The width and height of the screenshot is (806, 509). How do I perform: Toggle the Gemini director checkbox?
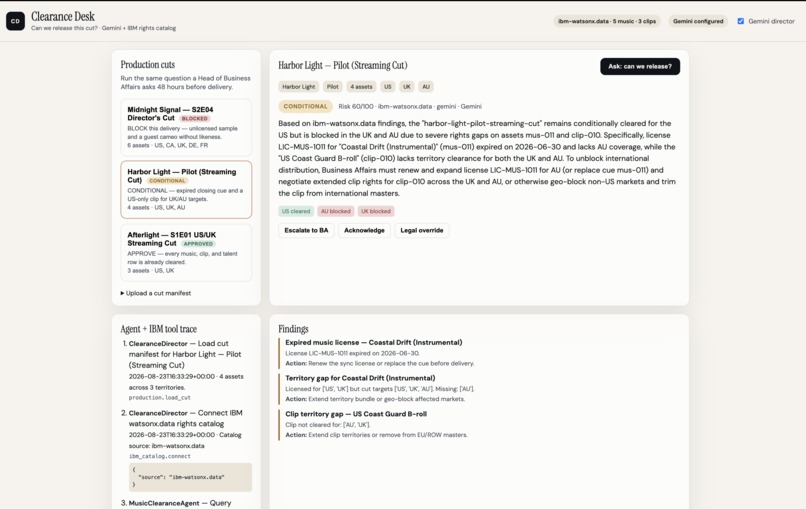tap(740, 21)
